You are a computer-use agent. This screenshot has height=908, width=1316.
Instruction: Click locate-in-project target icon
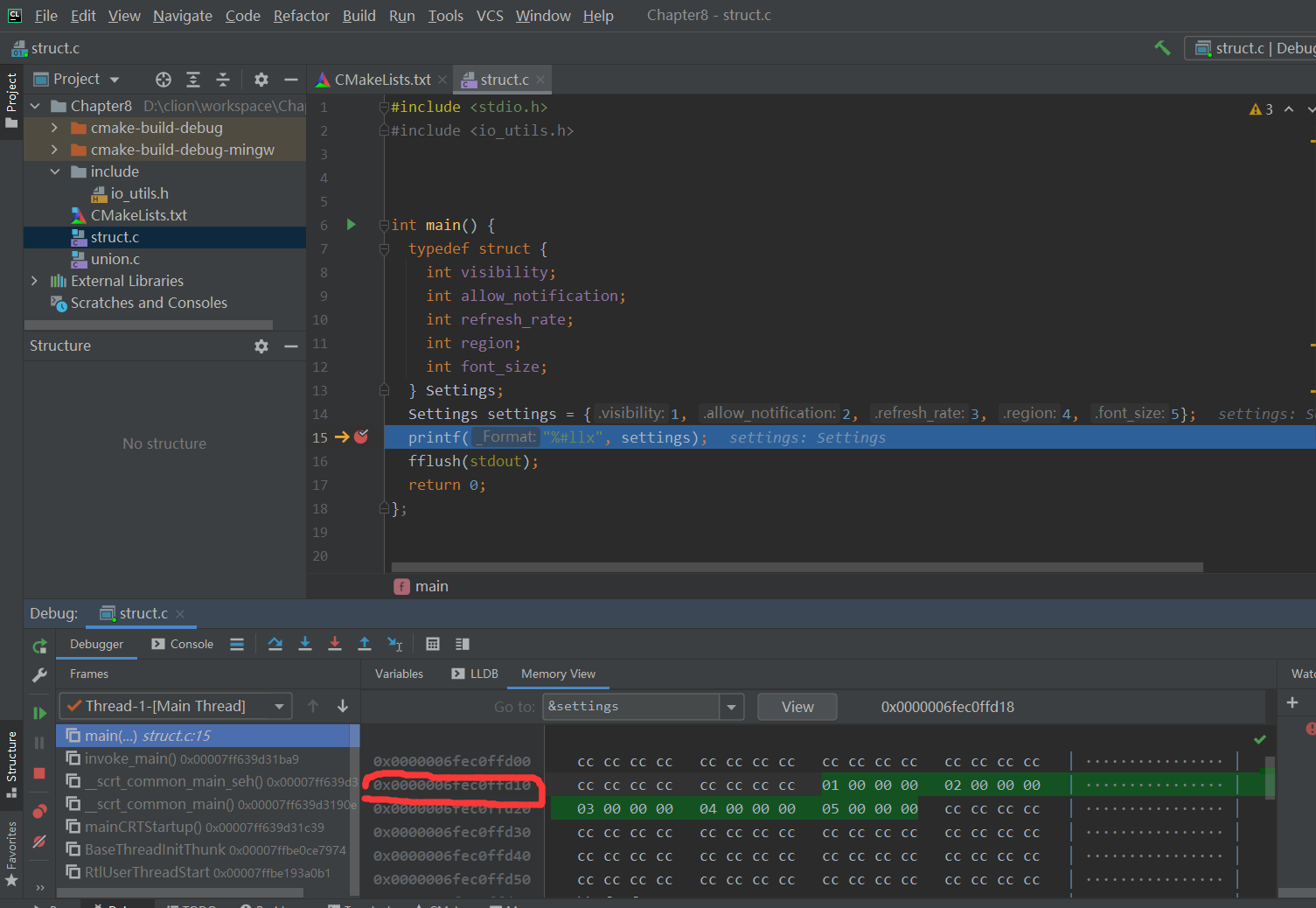click(164, 80)
